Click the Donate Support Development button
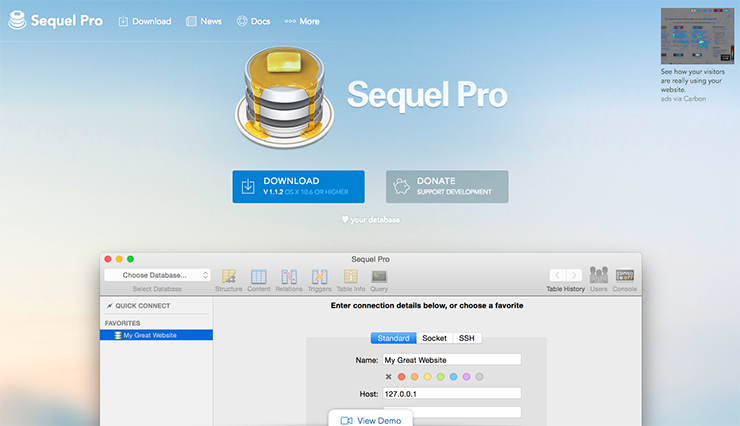This screenshot has height=426, width=740. 447,187
